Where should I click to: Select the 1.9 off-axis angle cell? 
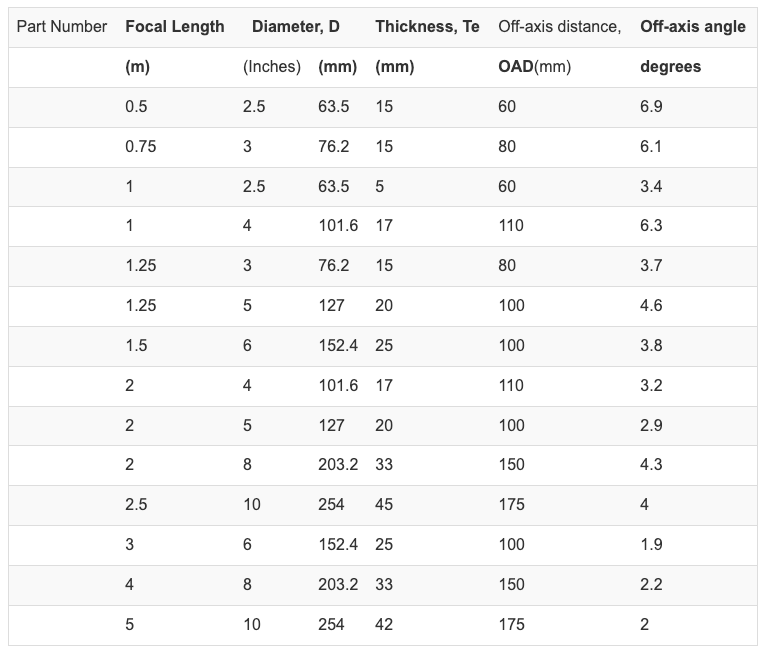coord(651,544)
